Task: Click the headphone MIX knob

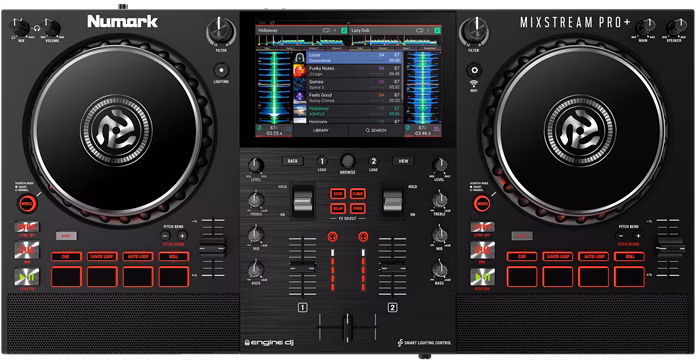Action: point(21,28)
